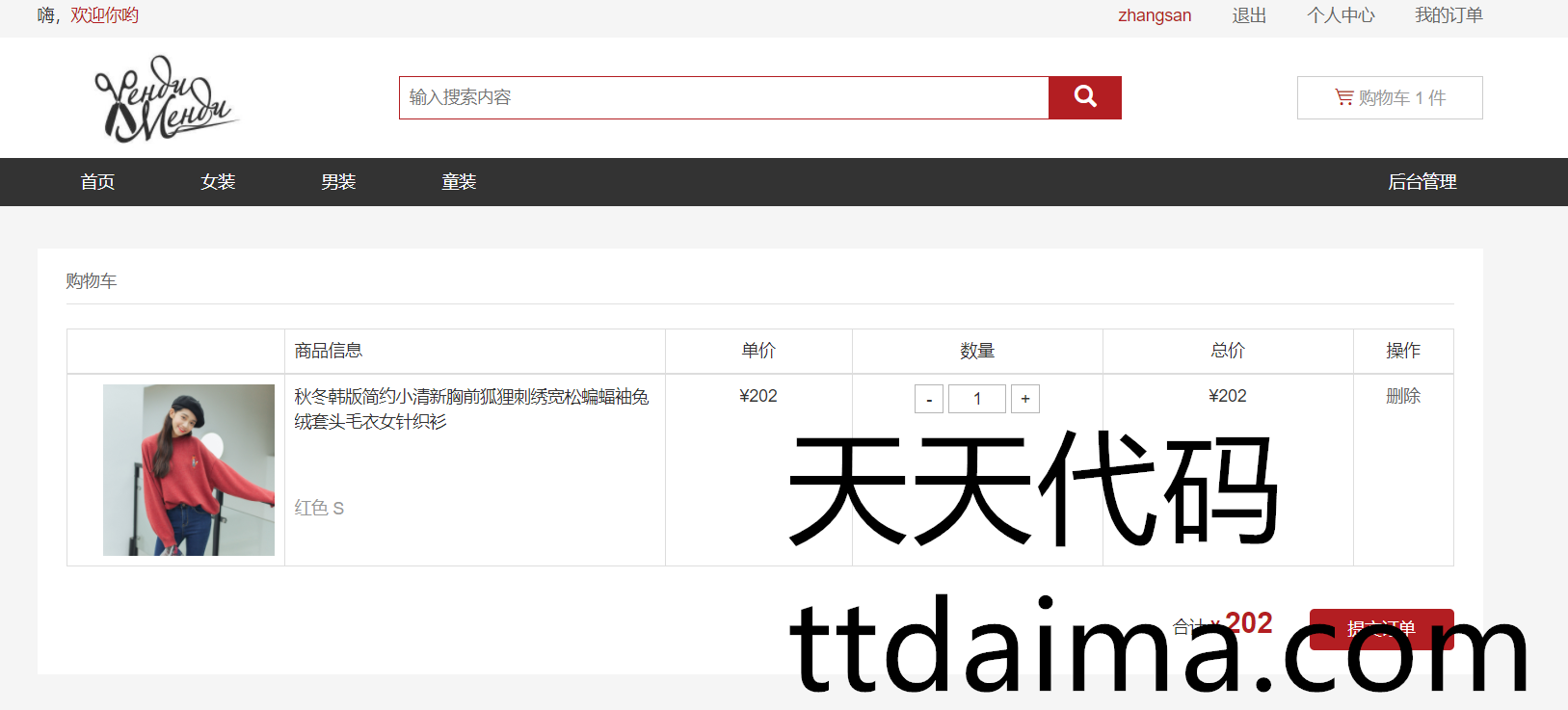View 我的订单 orders page

click(x=1448, y=15)
